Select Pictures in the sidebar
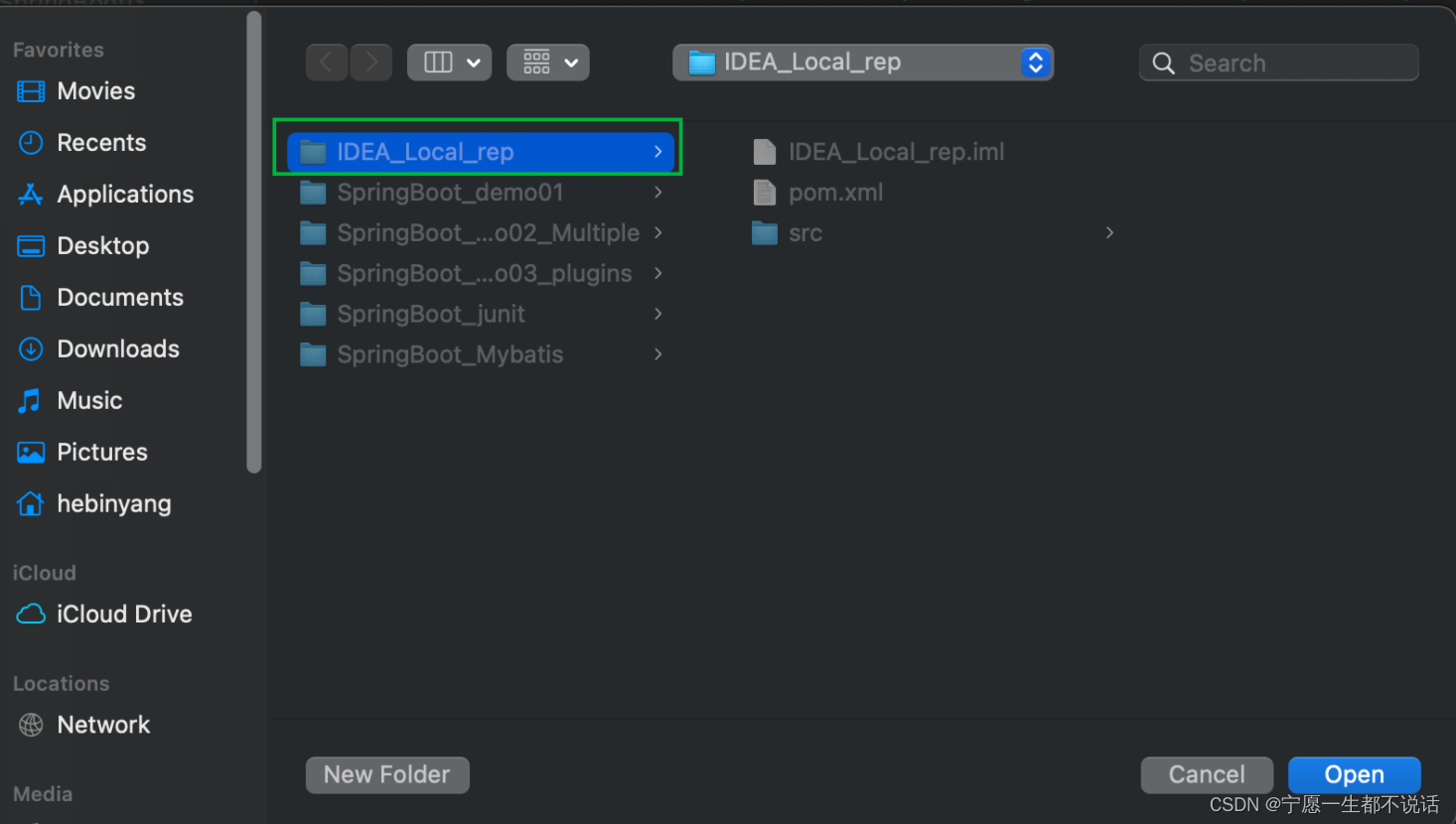Screen dimensions: 1456x824 point(82,453)
